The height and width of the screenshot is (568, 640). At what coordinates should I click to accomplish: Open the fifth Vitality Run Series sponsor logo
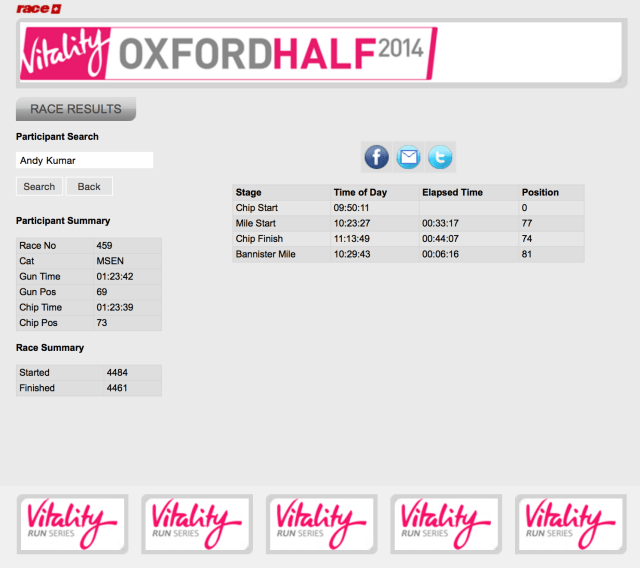571,524
